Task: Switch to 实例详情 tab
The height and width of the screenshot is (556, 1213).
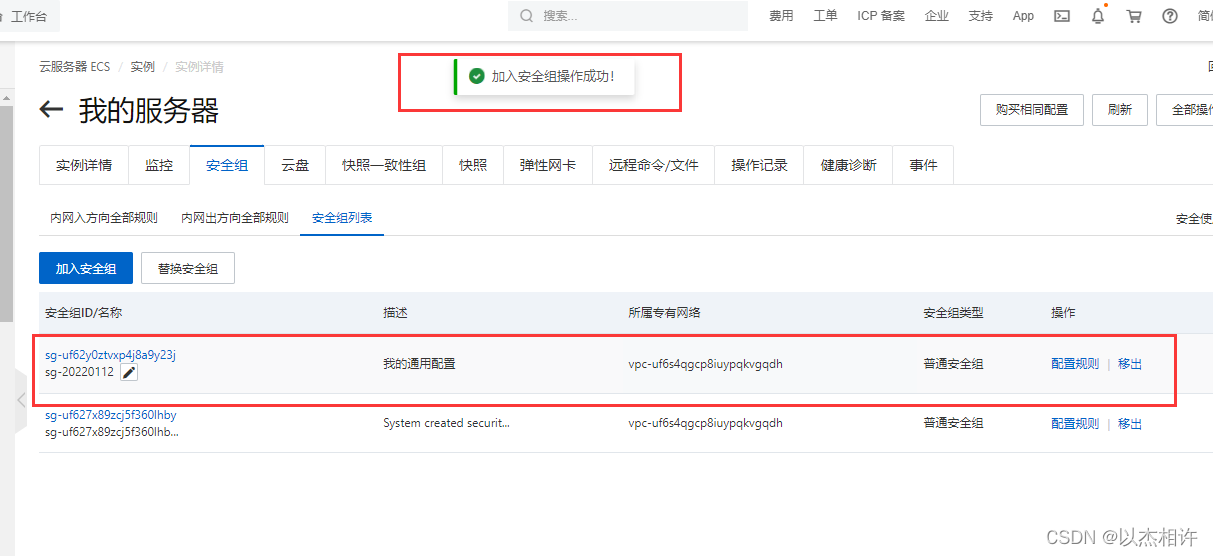Action: [84, 165]
